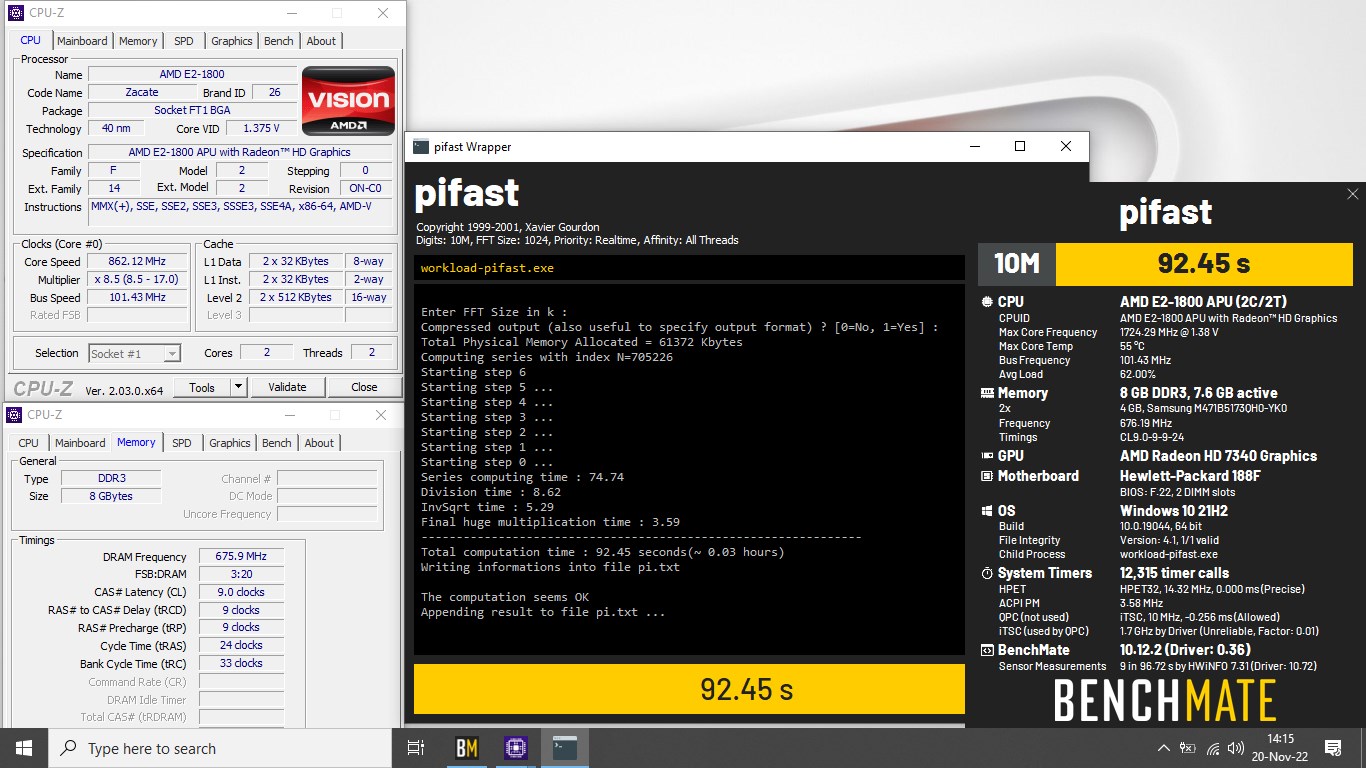Close the pifast result panel with X
The image size is (1366, 768).
pos(1353,194)
